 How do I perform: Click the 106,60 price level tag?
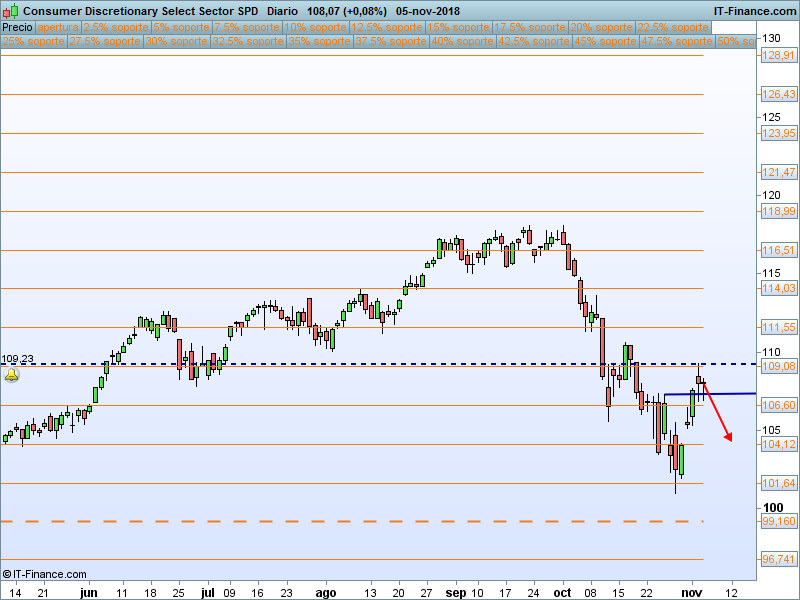click(x=779, y=406)
